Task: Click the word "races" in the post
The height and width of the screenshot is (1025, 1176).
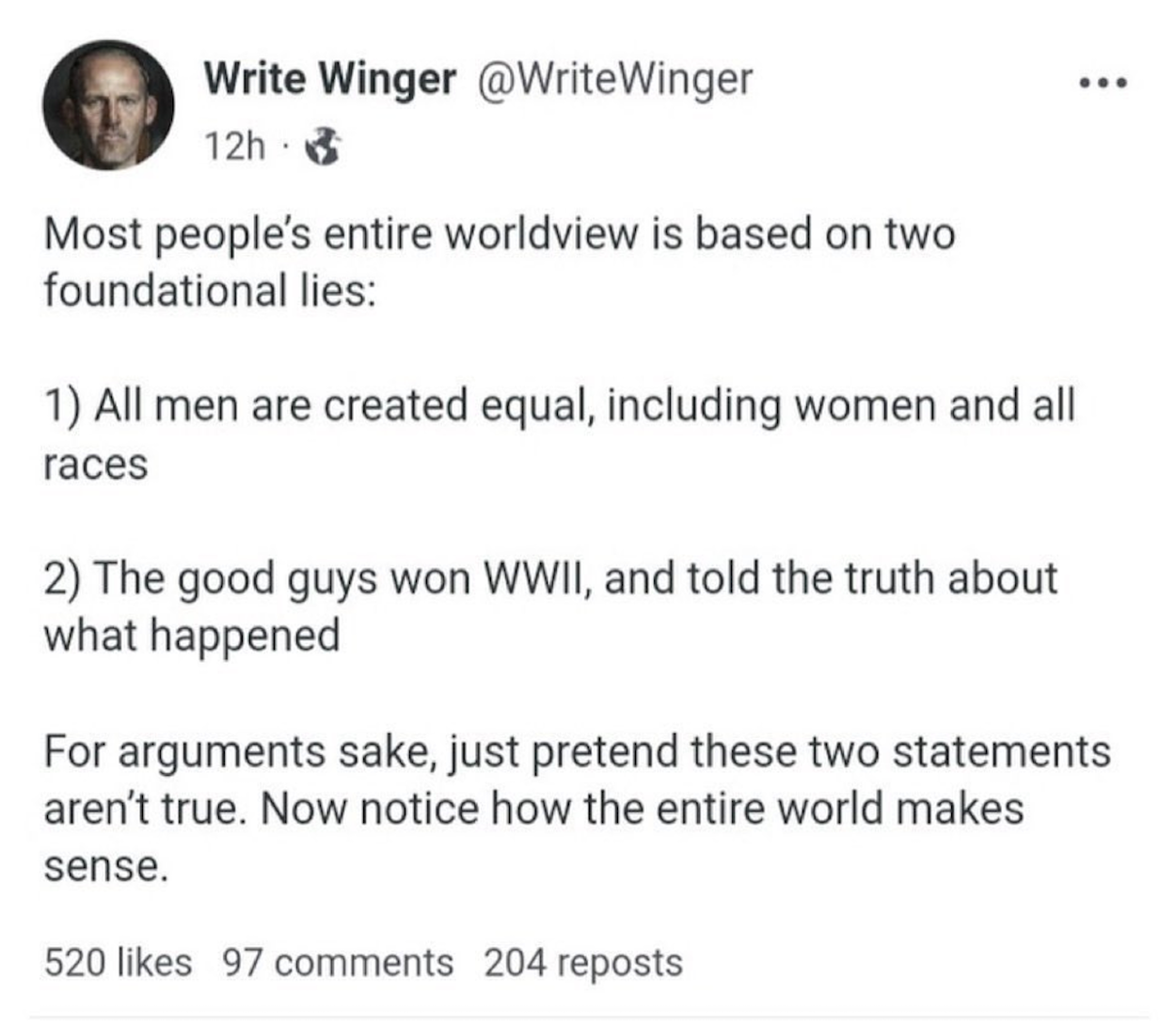Action: pyautogui.click(x=96, y=464)
